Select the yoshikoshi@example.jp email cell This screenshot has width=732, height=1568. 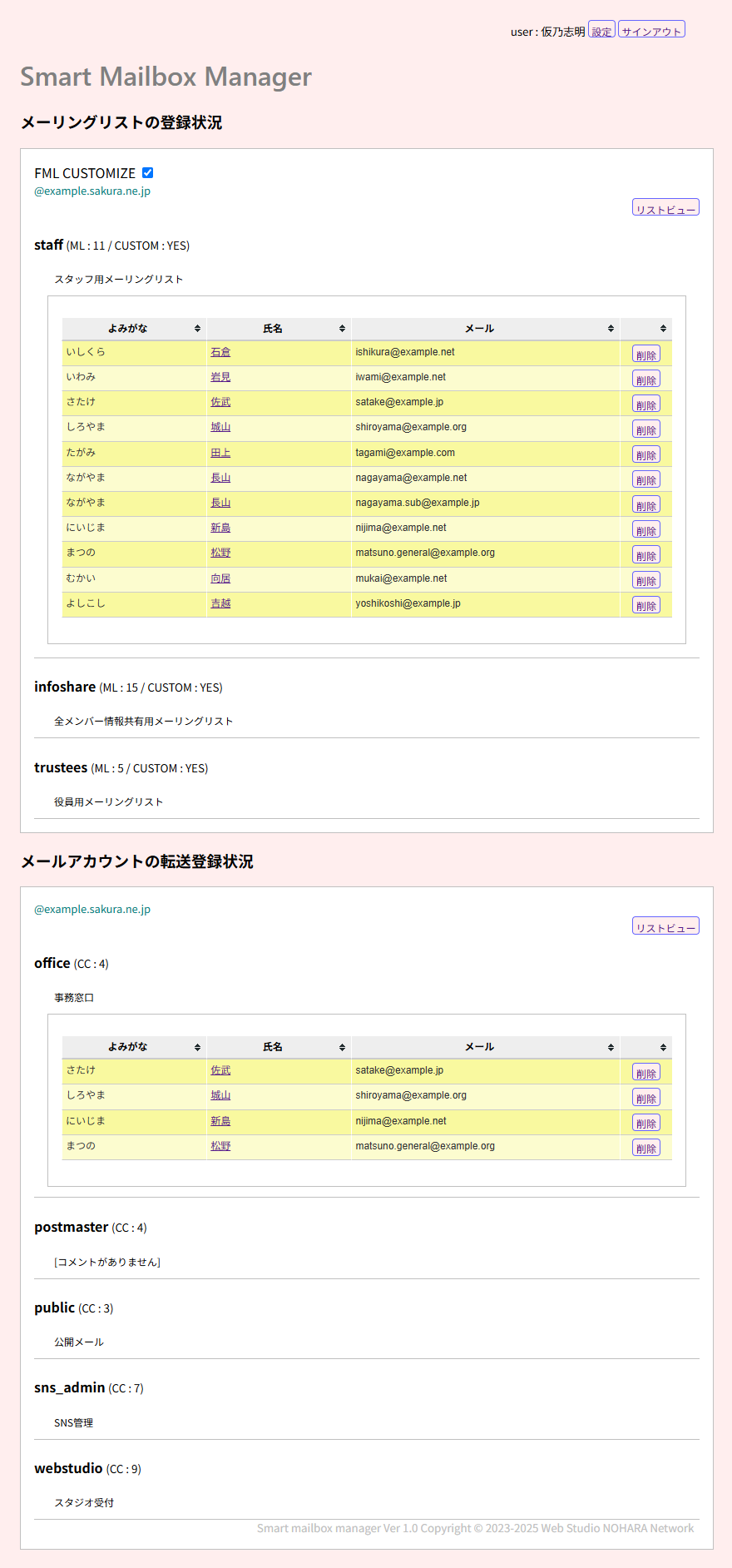pyautogui.click(x=486, y=604)
